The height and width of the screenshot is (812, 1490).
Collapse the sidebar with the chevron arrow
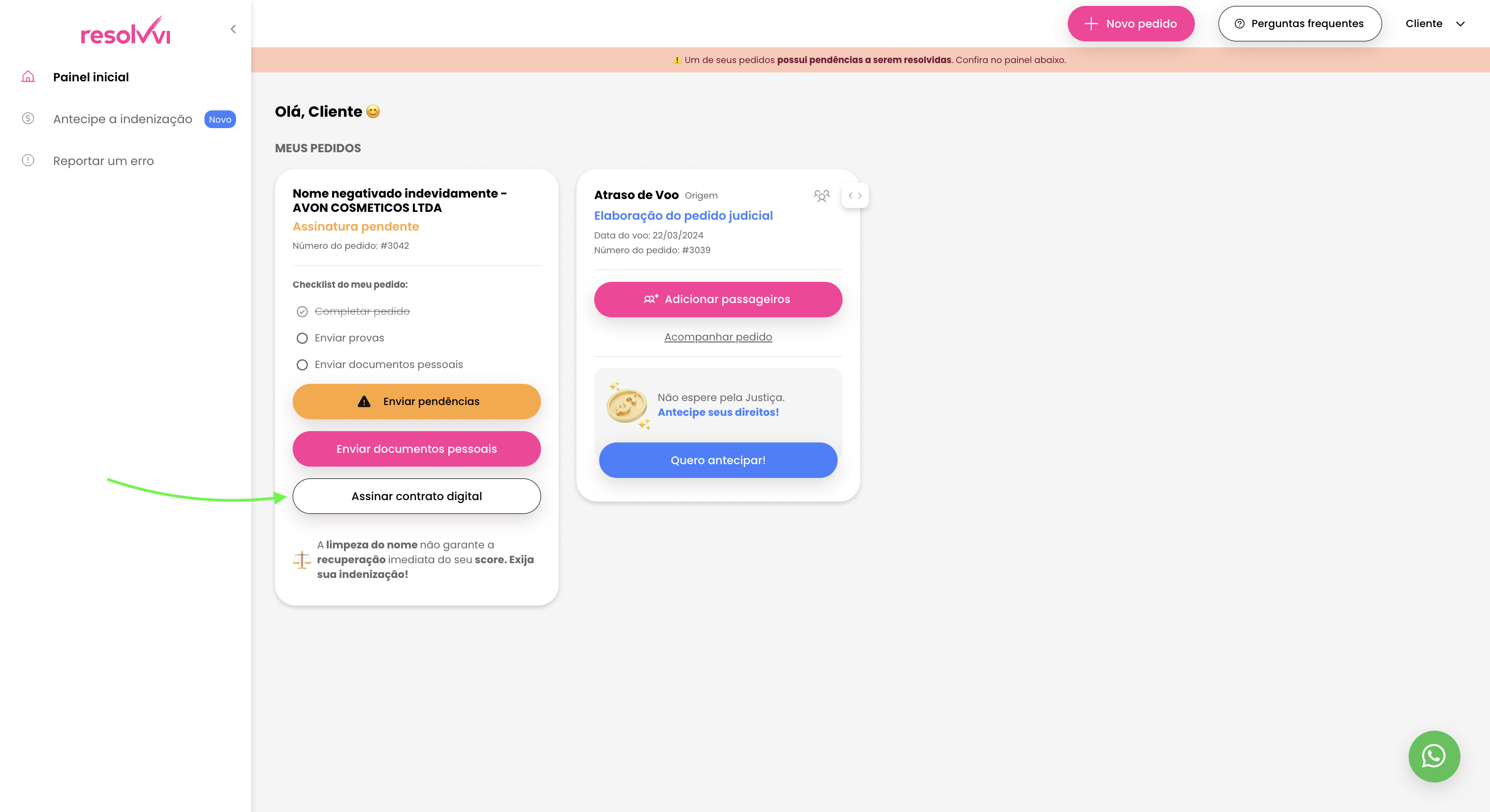click(233, 29)
